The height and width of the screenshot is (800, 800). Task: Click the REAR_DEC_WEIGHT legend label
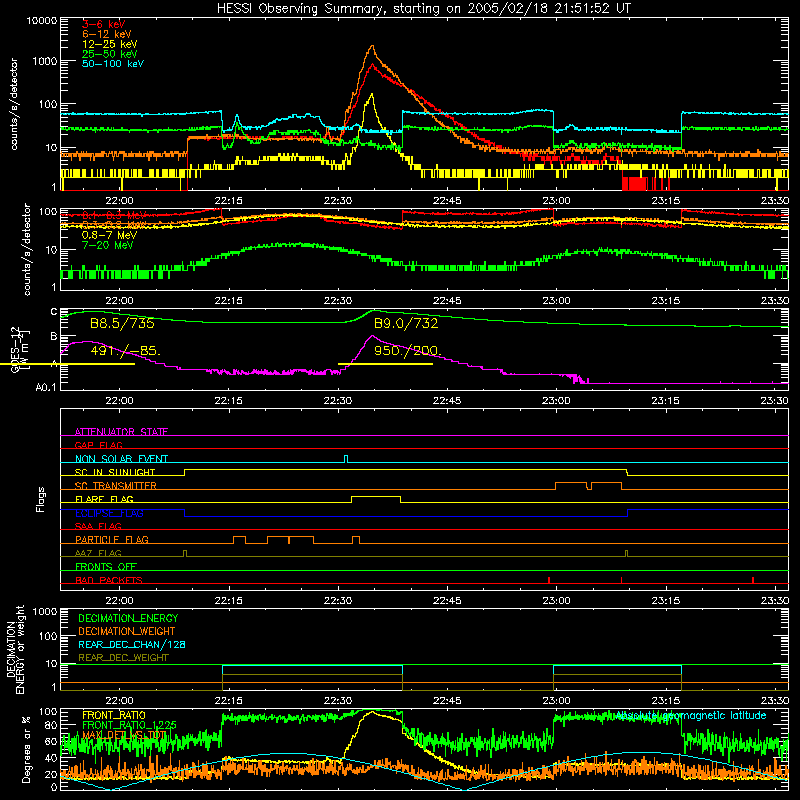click(x=123, y=658)
